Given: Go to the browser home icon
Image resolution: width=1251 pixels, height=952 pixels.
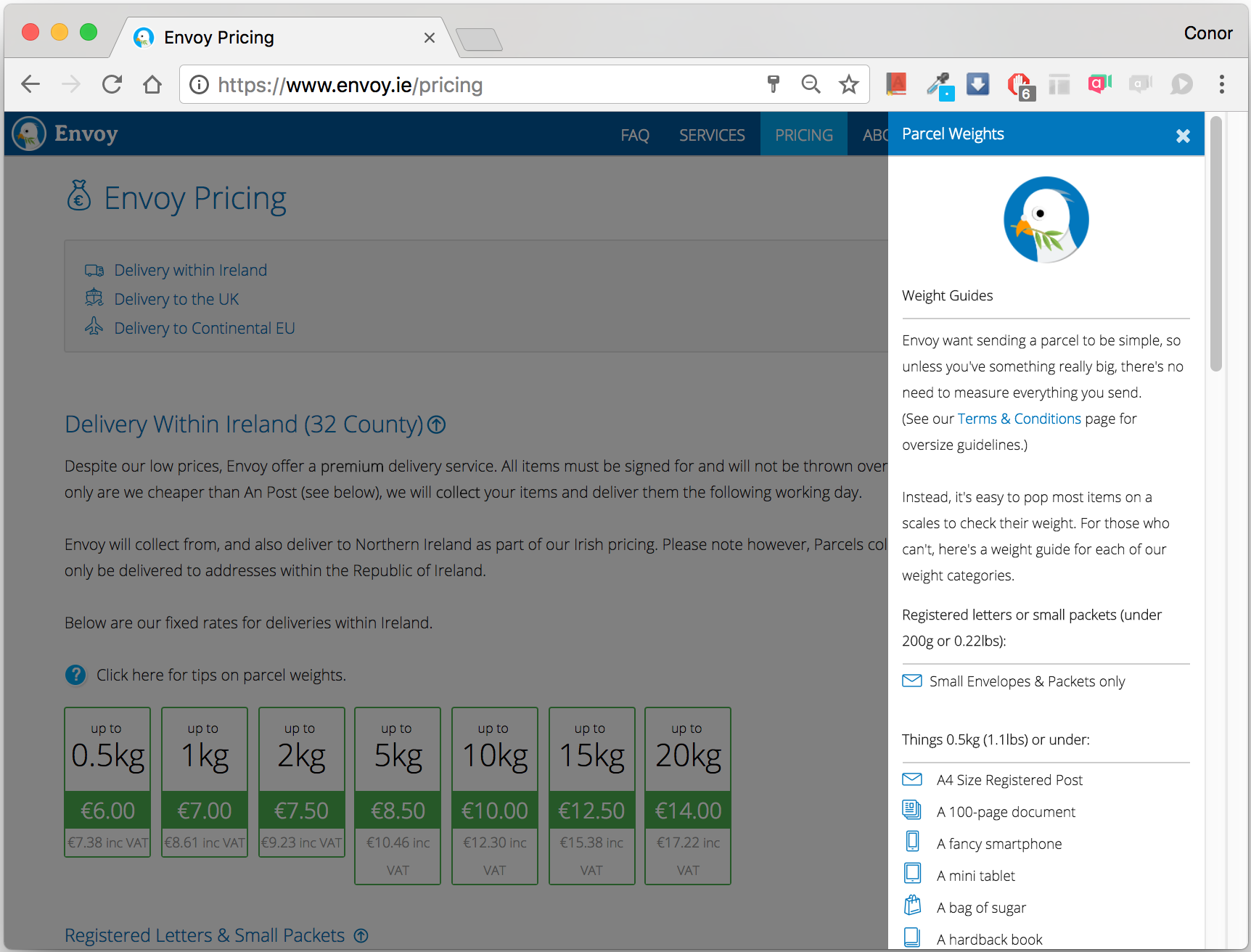Looking at the screenshot, I should tap(152, 84).
